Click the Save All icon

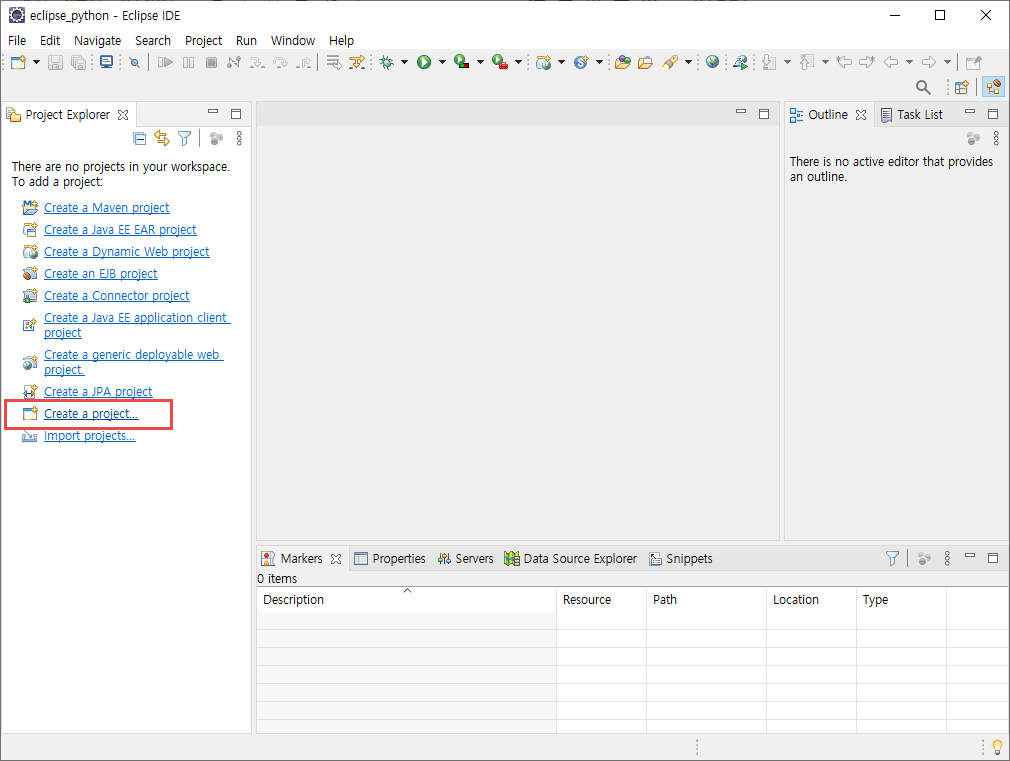pos(78,63)
